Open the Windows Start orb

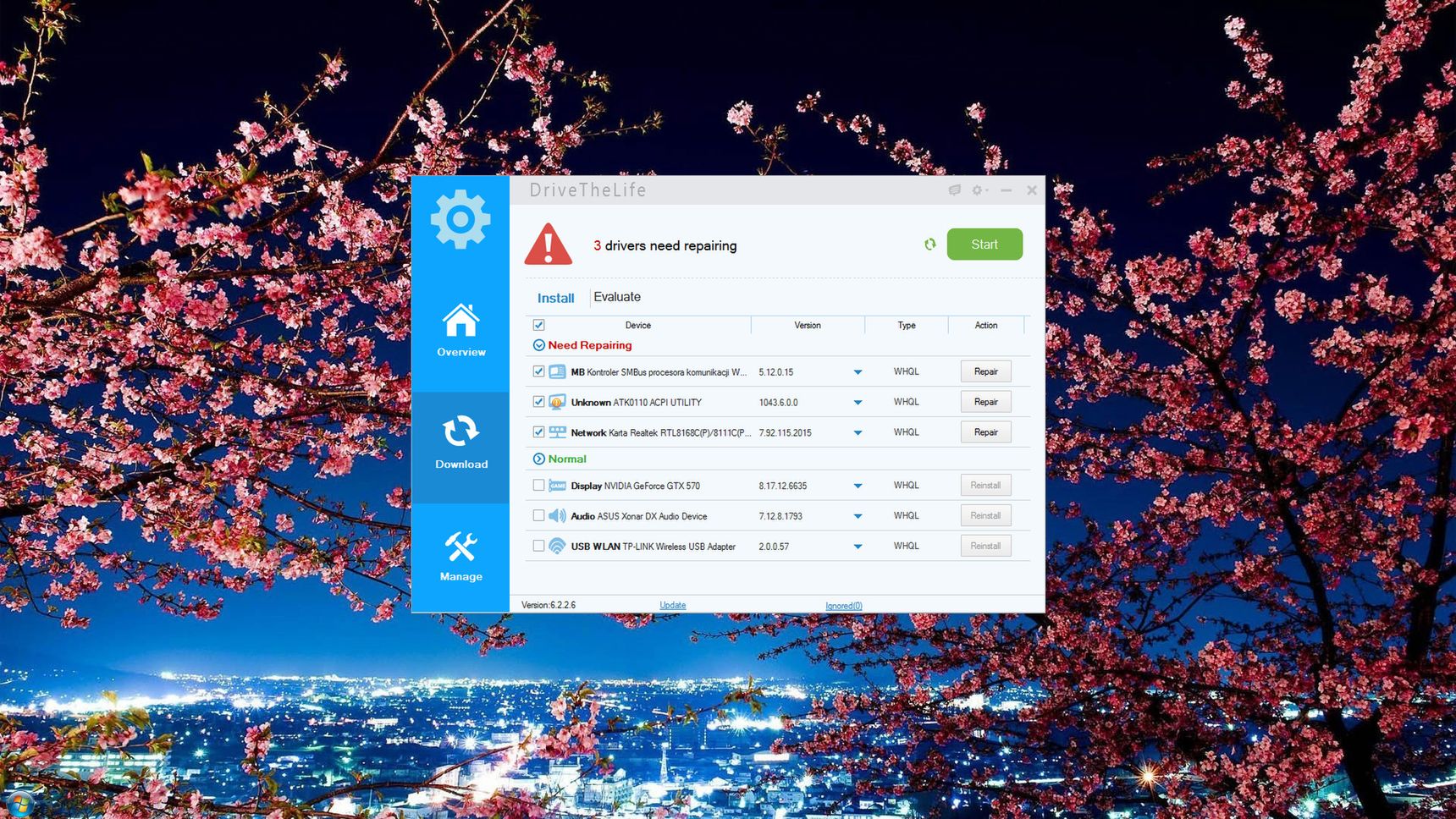click(19, 805)
